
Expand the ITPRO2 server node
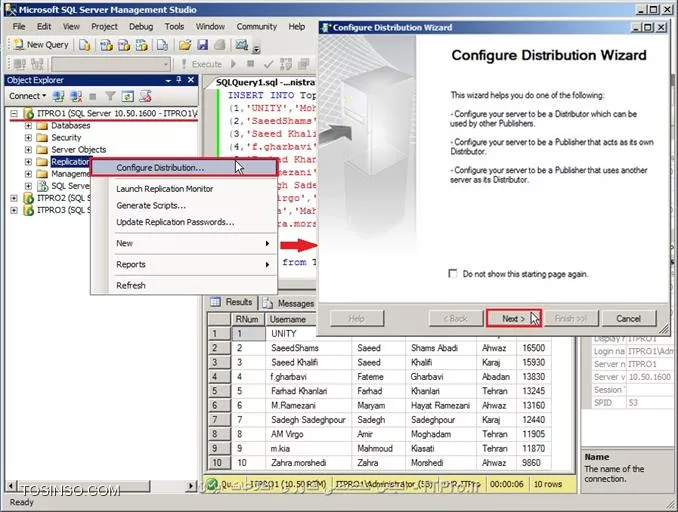click(x=14, y=198)
